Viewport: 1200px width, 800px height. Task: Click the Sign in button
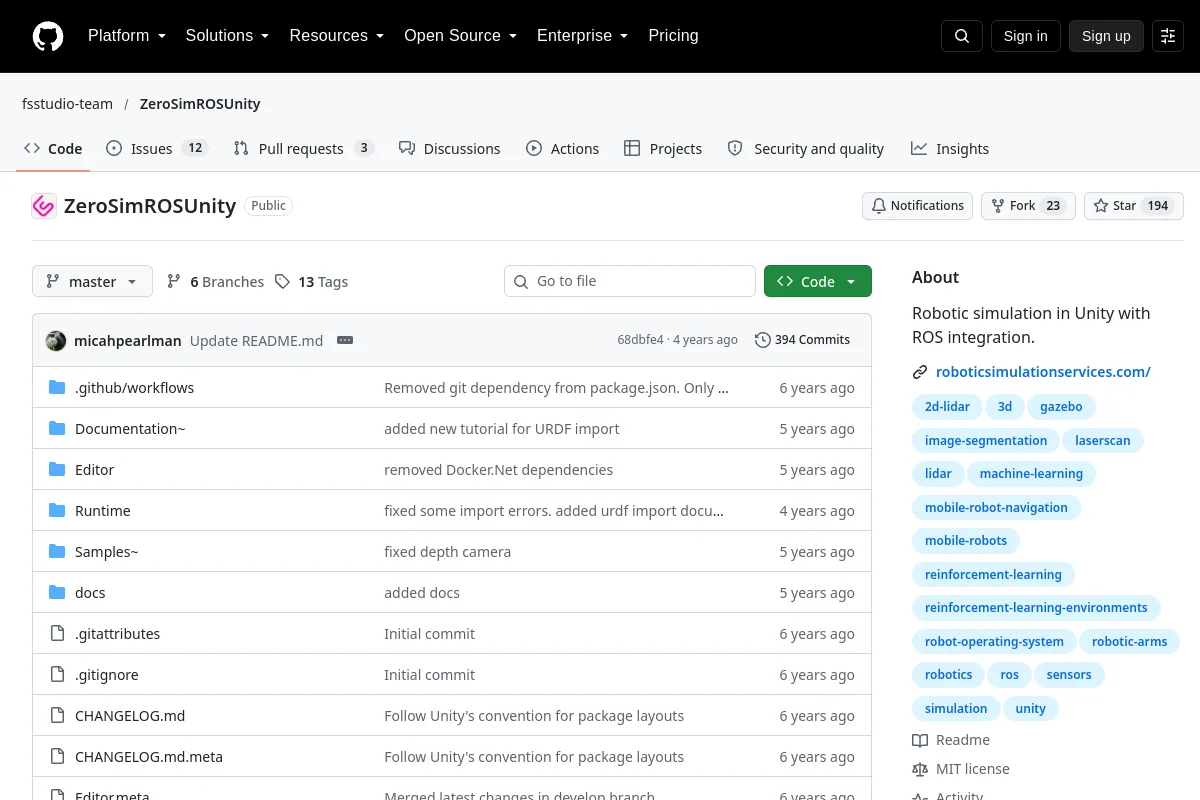tap(1025, 36)
